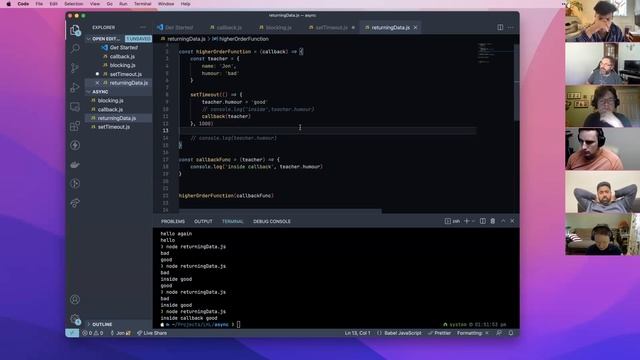The height and width of the screenshot is (360, 640).
Task: Click the Live Share status bar button
Action: pos(152,333)
